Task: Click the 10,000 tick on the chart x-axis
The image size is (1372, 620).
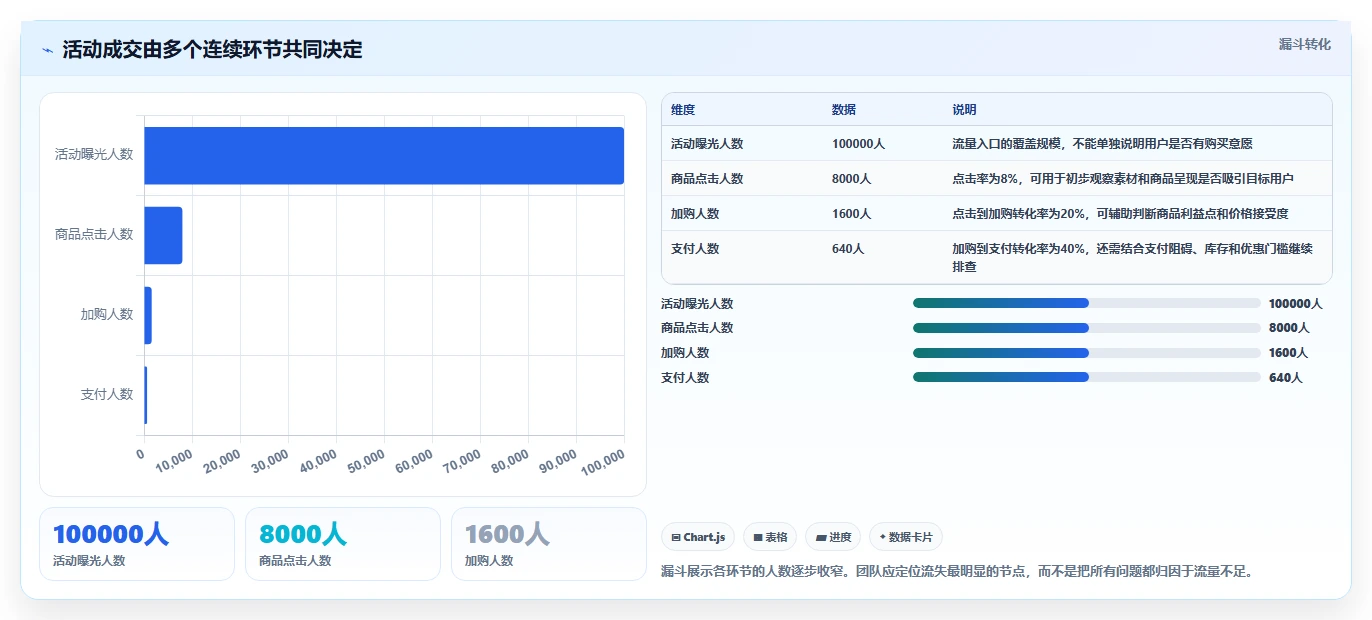Action: pyautogui.click(x=174, y=461)
